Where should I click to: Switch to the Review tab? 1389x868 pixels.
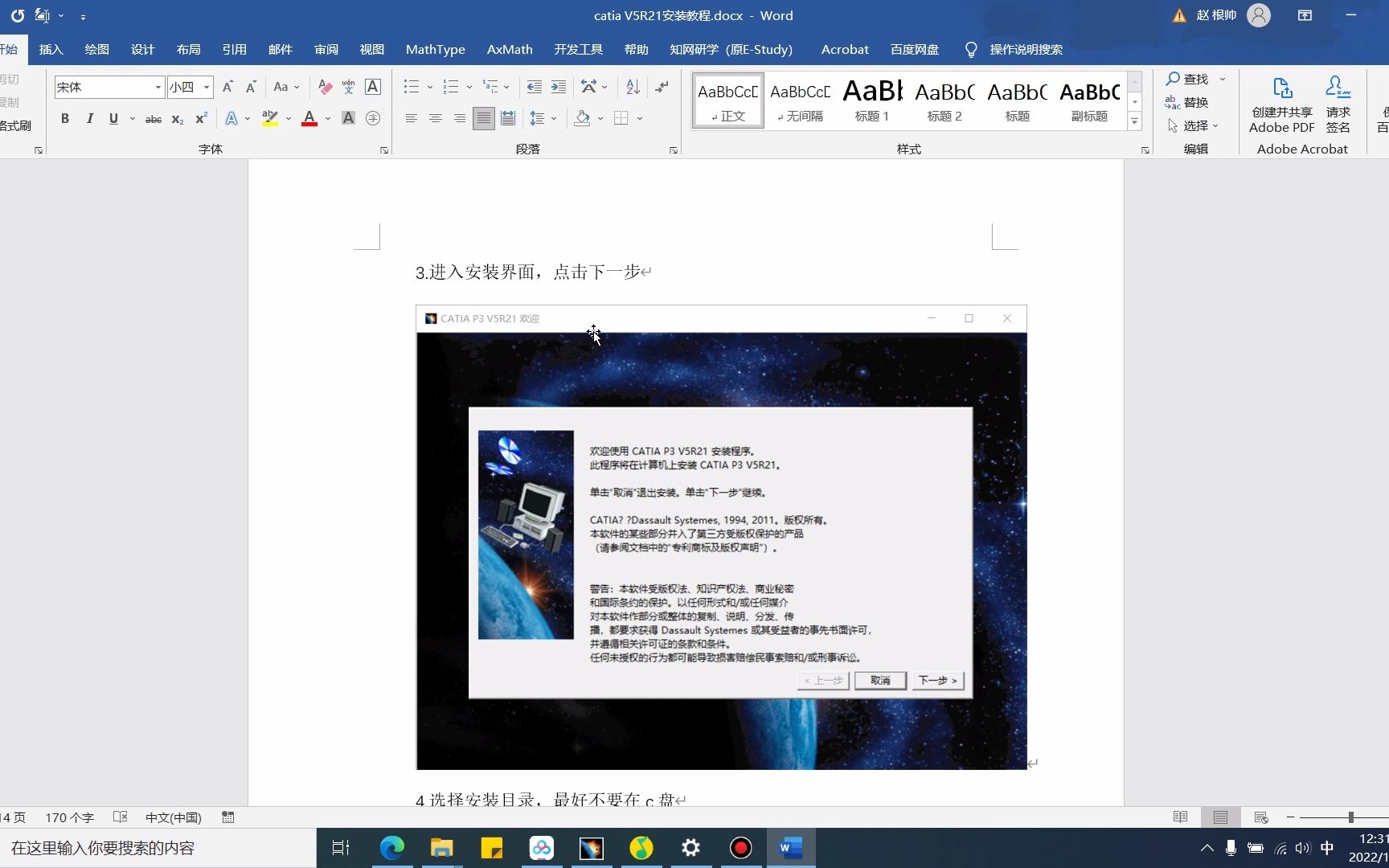326,49
